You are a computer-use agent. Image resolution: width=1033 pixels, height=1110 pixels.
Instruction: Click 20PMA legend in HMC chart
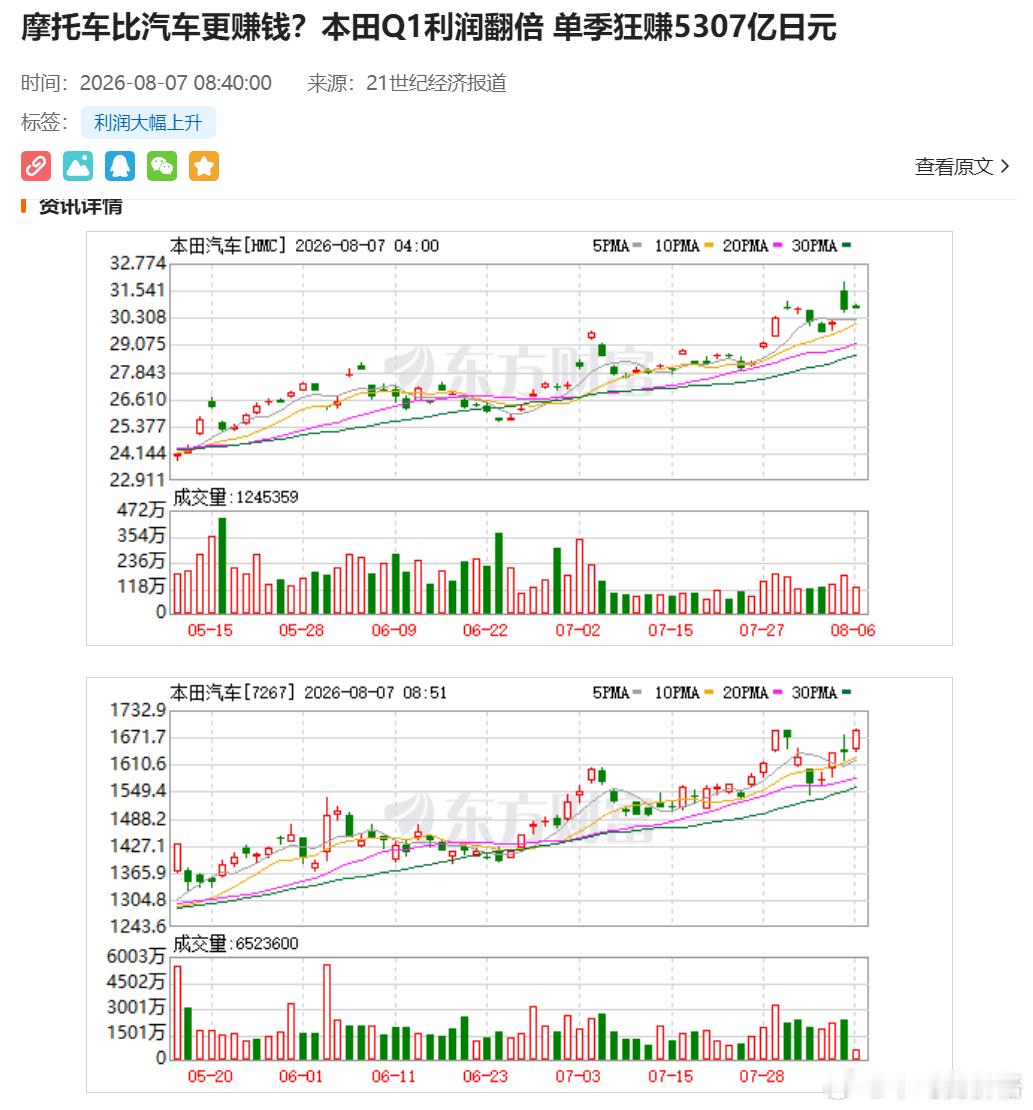click(752, 246)
